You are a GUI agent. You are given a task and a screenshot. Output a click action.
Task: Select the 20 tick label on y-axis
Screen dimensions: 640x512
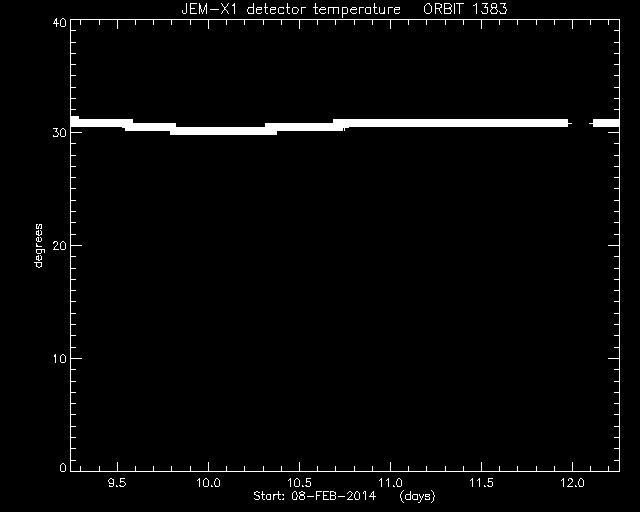(59, 245)
